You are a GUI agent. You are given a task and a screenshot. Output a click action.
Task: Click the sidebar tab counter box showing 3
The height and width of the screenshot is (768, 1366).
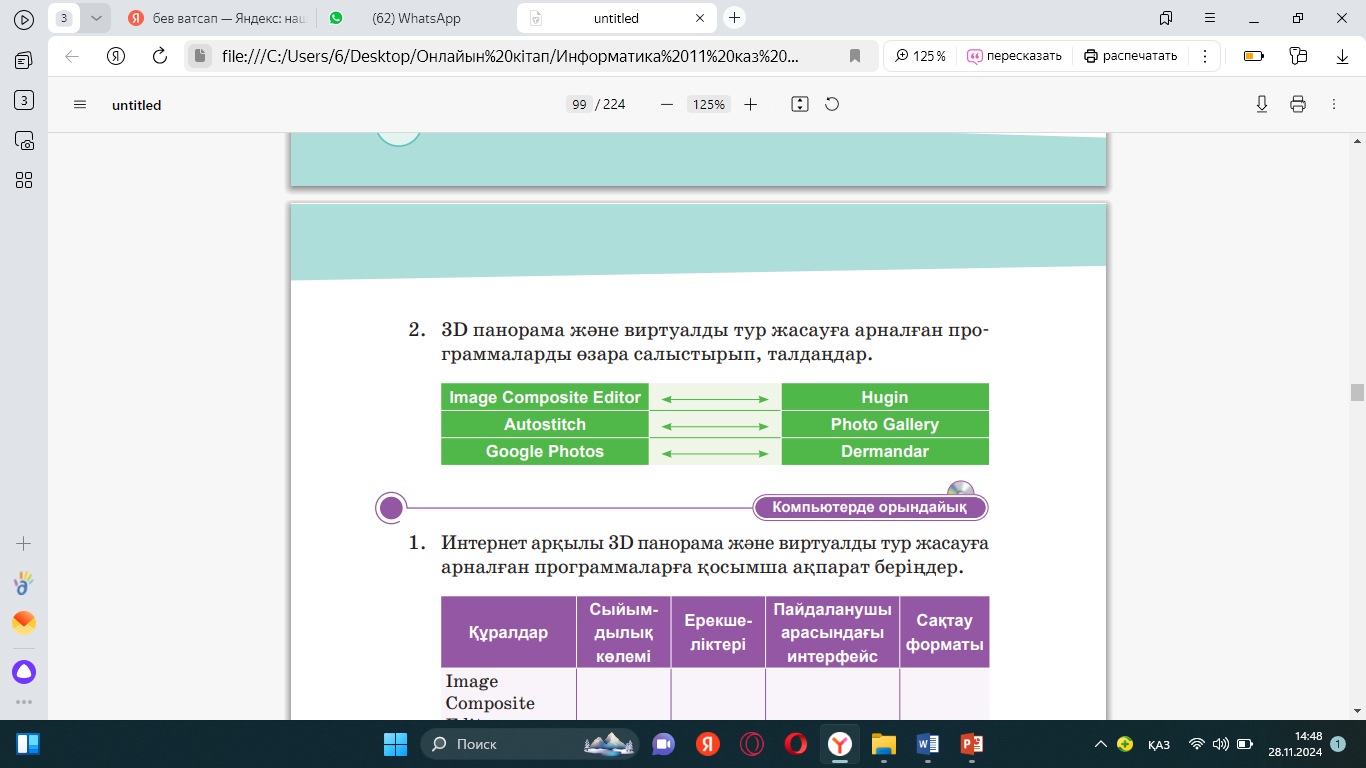[x=24, y=100]
